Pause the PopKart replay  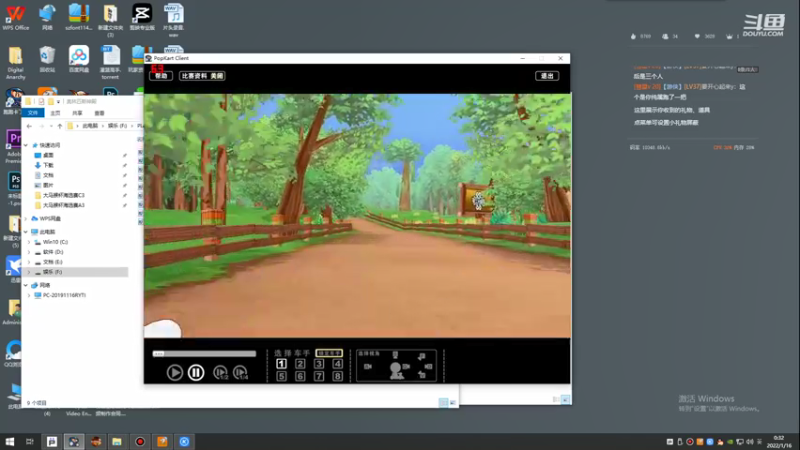tap(196, 372)
